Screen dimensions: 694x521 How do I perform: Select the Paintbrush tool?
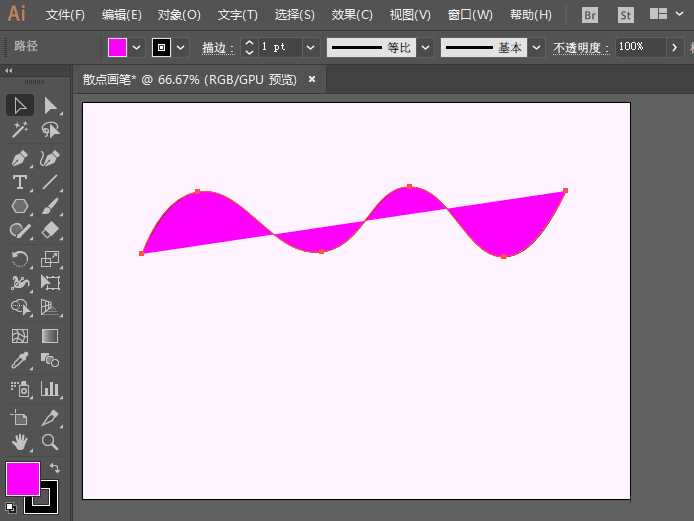coord(50,206)
